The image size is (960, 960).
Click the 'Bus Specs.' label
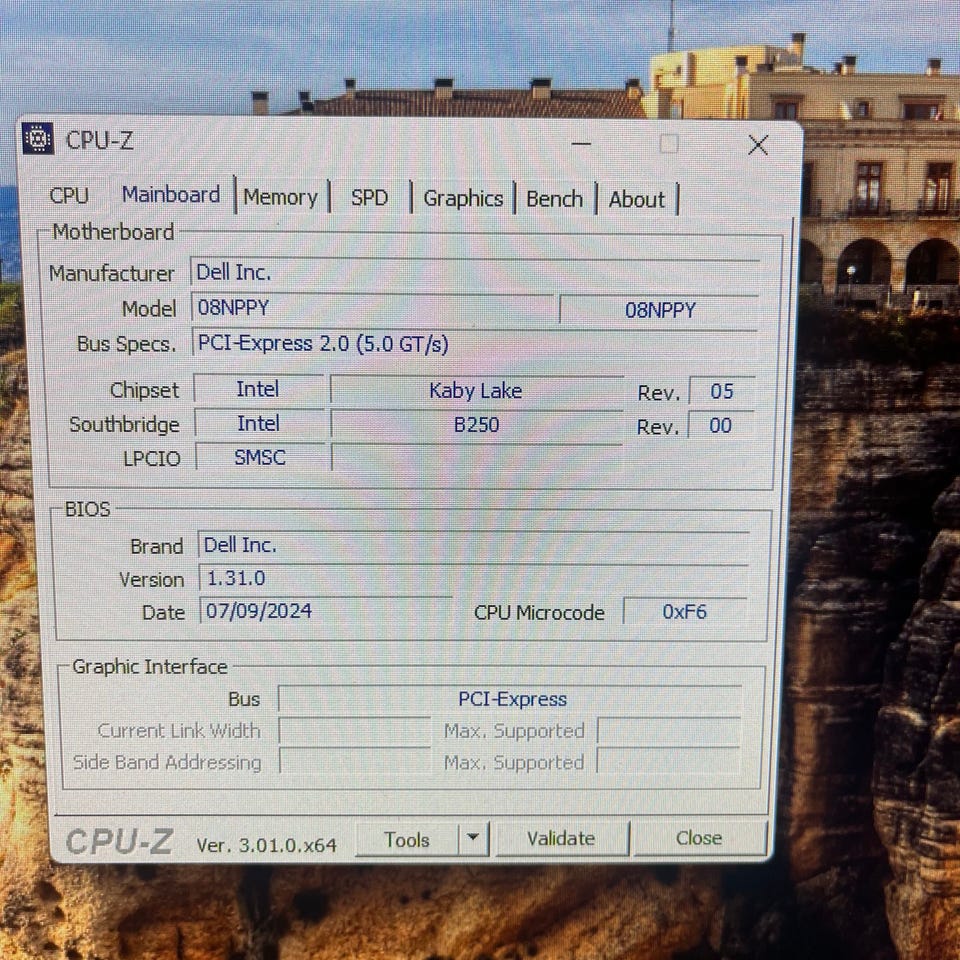click(126, 344)
